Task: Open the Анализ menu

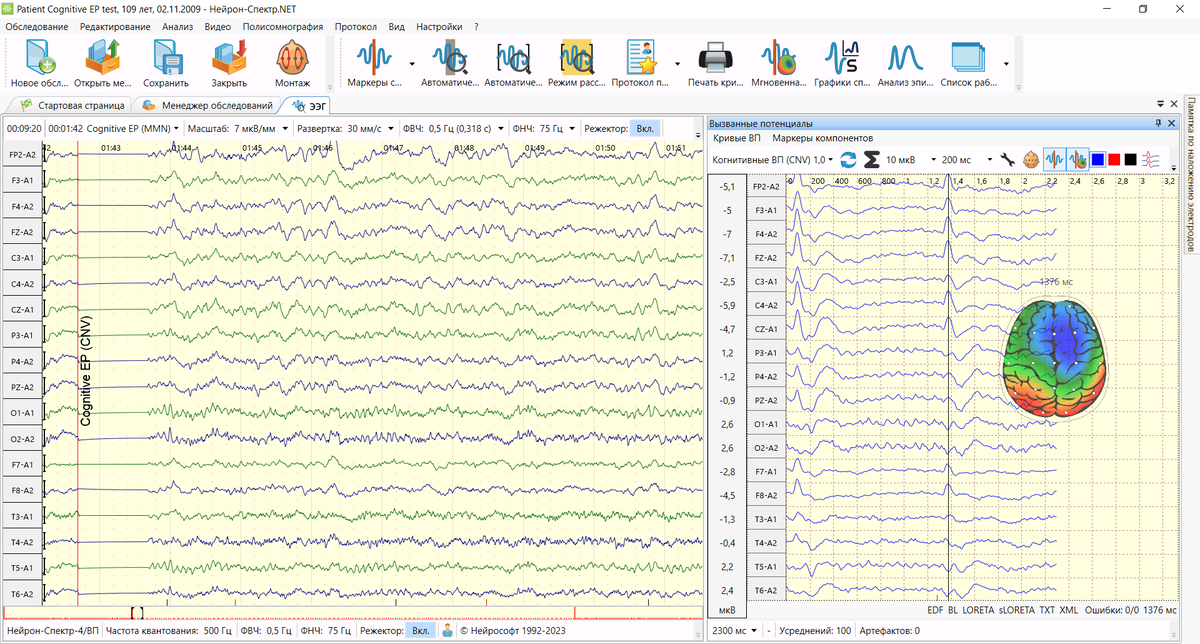Action: [177, 26]
